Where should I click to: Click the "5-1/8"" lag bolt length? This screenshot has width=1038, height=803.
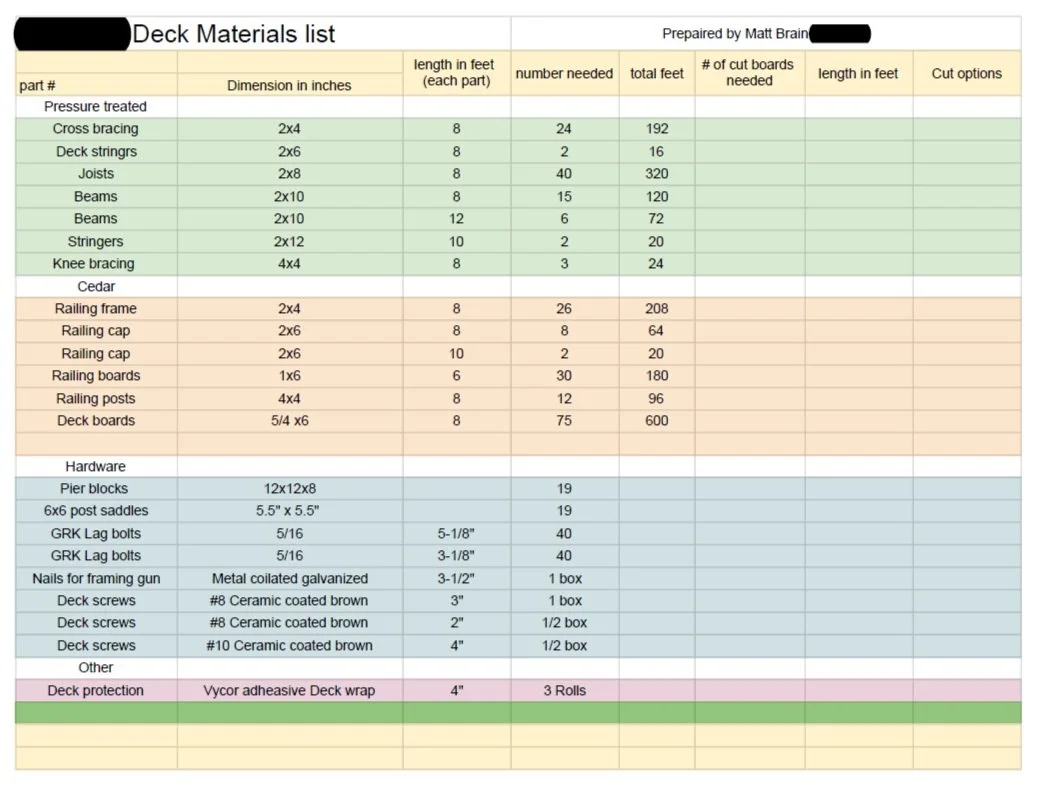click(x=456, y=534)
